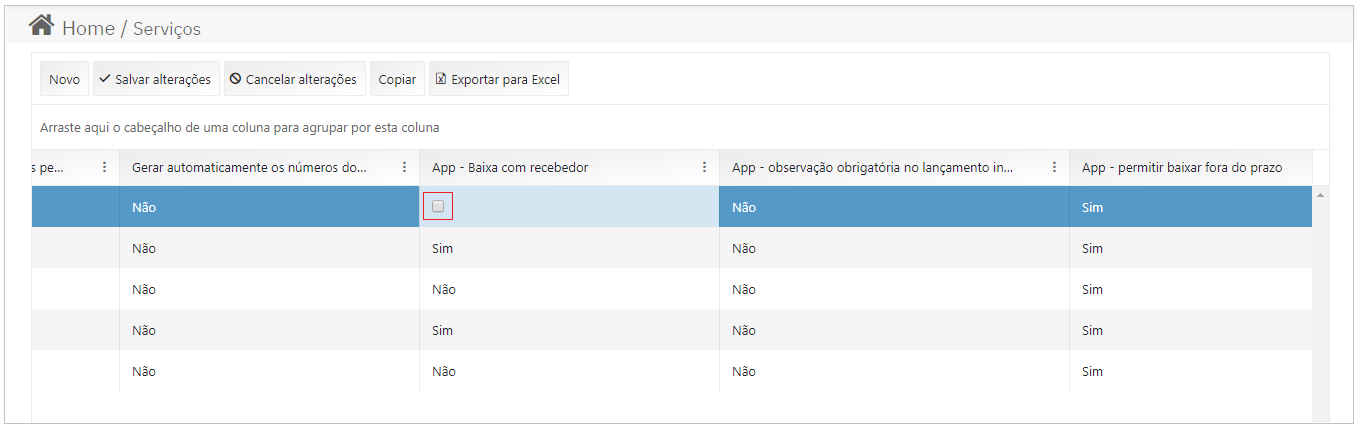This screenshot has height=428, width=1361.
Task: Select 'Não' in fifth row Baixa com recebedor
Action: click(x=444, y=371)
